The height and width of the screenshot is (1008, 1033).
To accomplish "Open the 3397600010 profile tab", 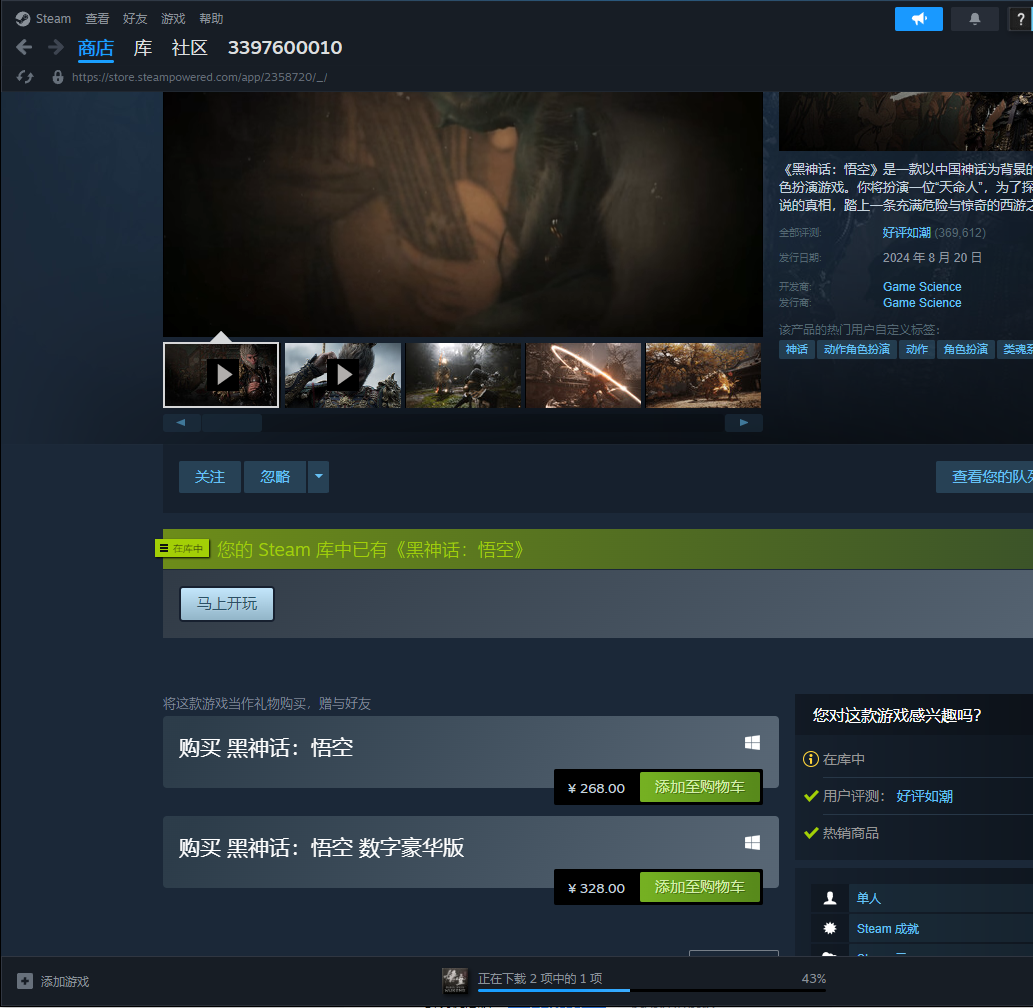I will pos(285,48).
